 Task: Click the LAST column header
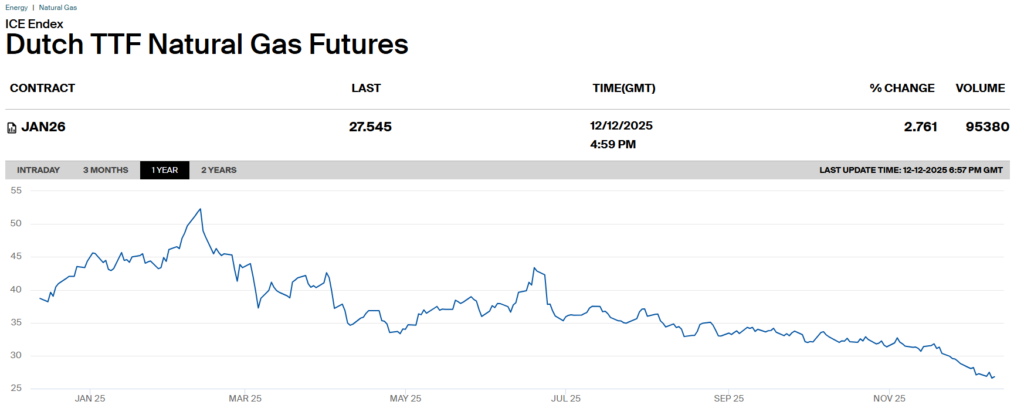point(366,88)
